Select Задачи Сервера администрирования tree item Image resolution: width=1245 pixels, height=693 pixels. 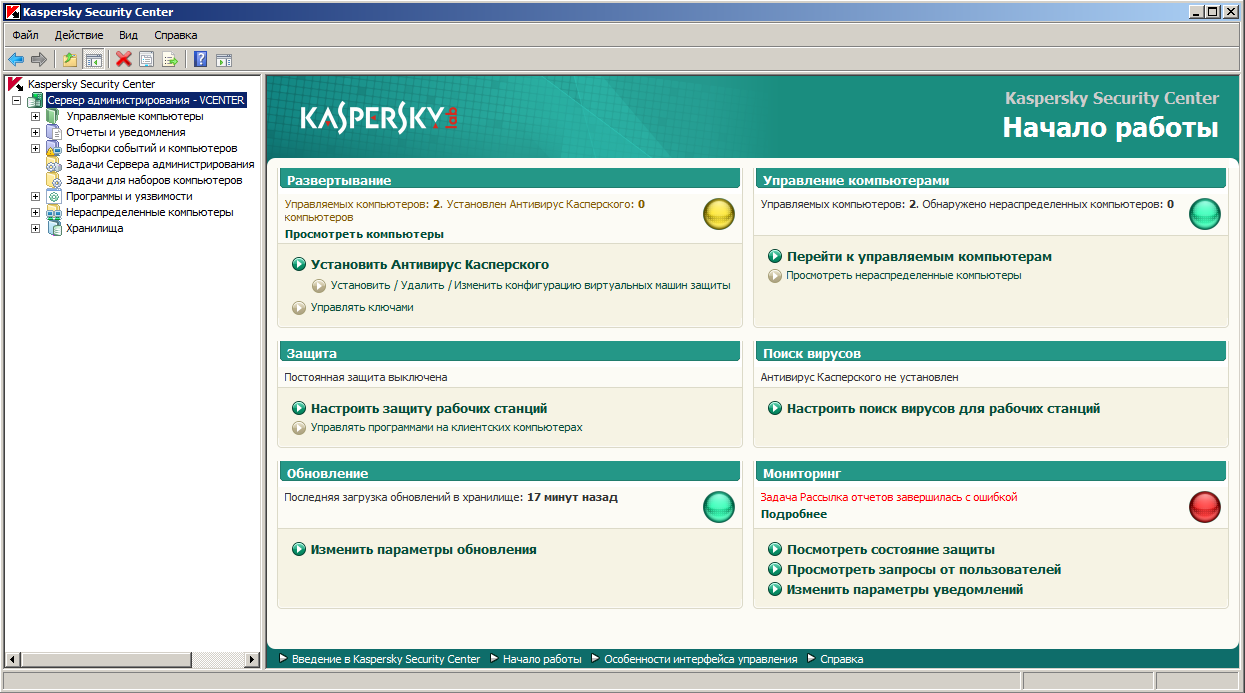(x=160, y=164)
